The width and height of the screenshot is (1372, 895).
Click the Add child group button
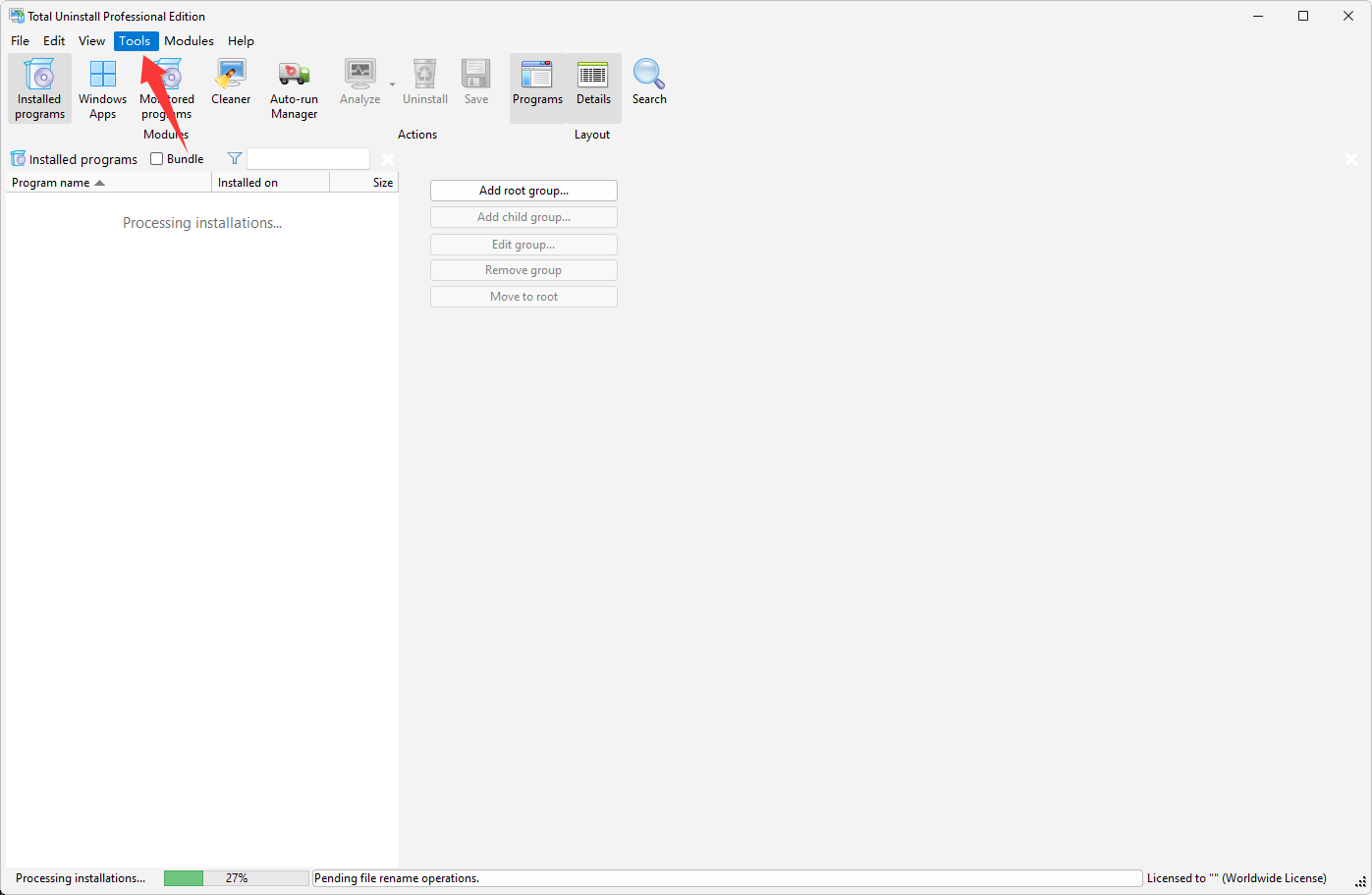523,217
